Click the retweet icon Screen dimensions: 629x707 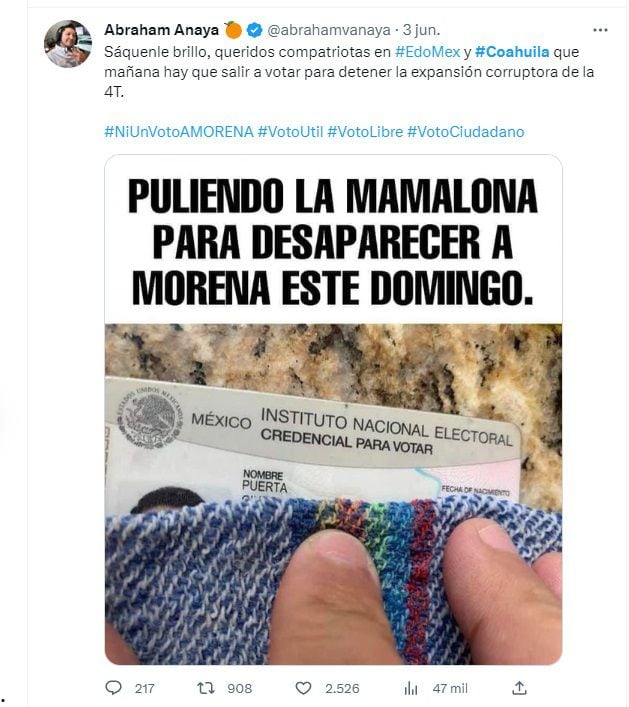point(206,688)
